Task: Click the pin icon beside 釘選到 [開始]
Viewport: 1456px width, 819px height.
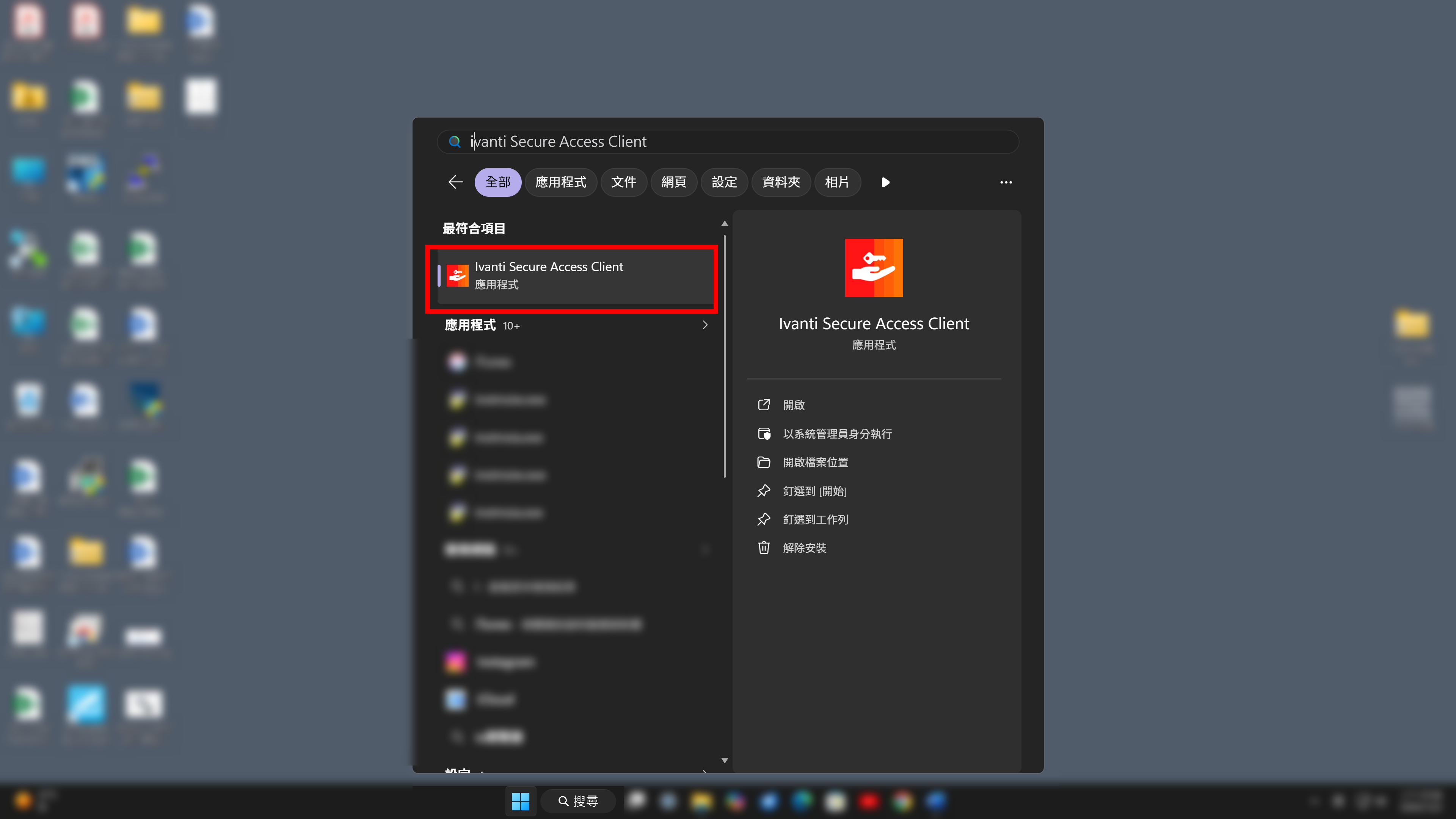Action: point(764,491)
